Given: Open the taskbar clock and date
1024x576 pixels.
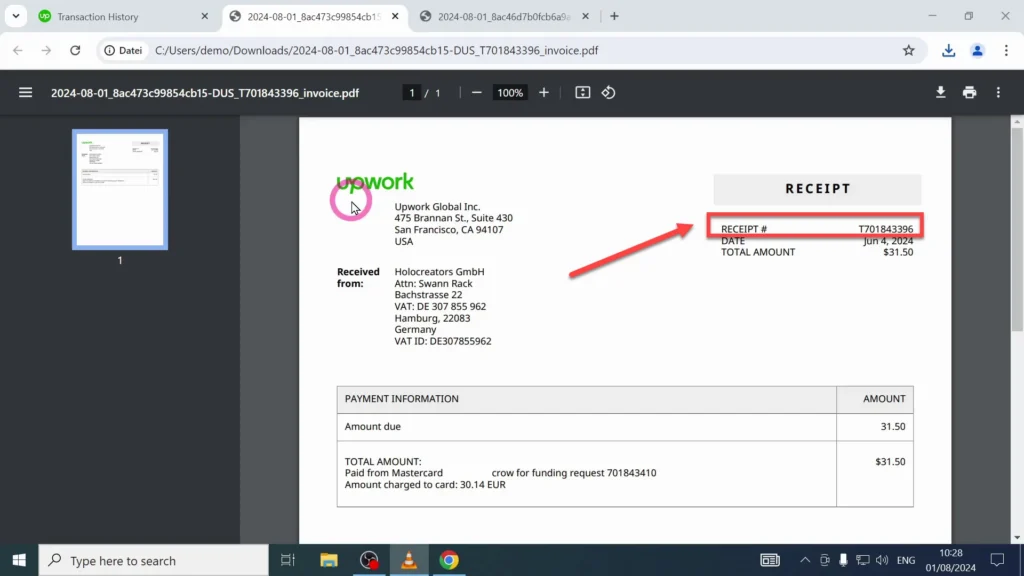Looking at the screenshot, I should pos(950,560).
